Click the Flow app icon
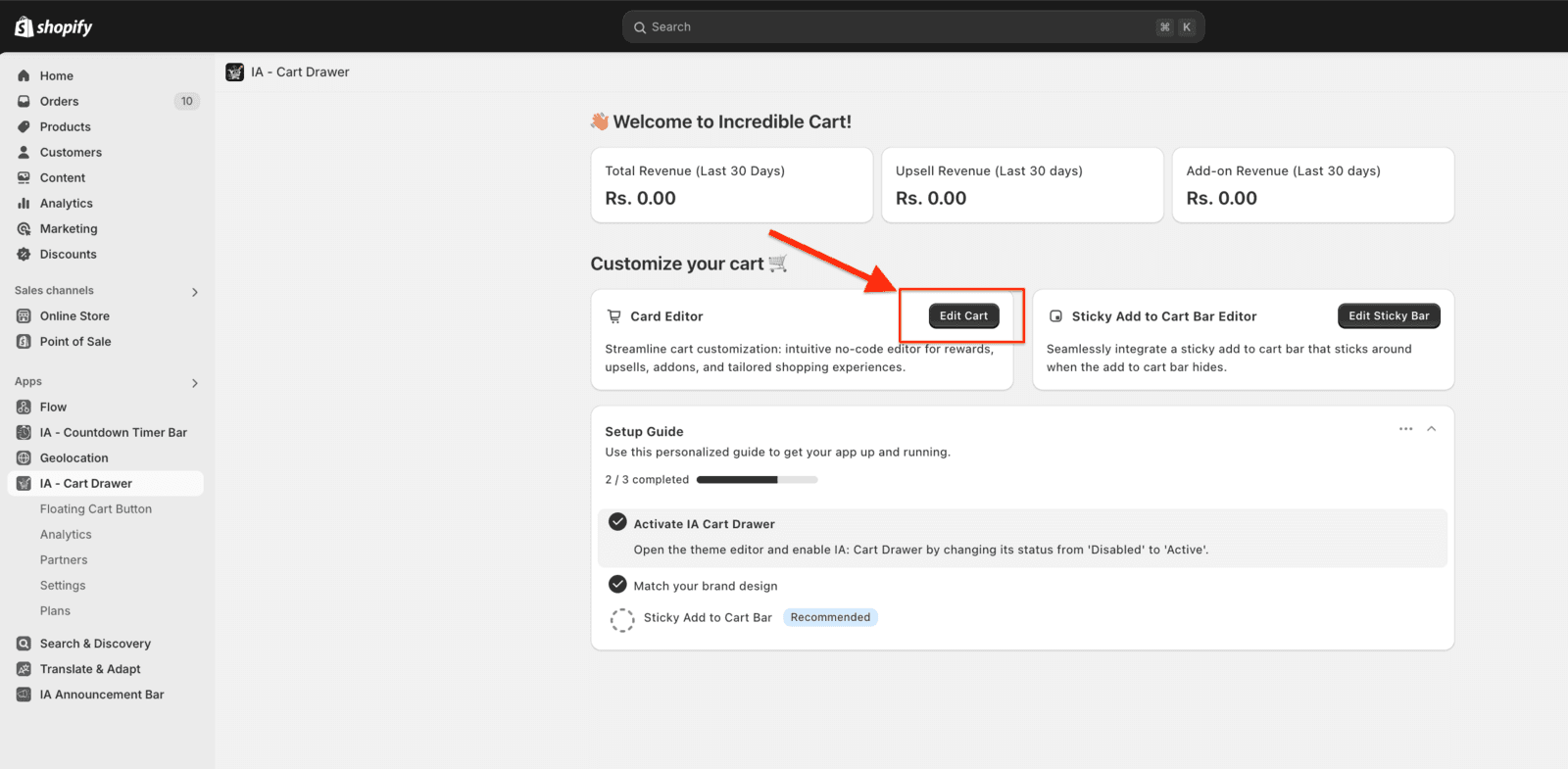 click(24, 407)
